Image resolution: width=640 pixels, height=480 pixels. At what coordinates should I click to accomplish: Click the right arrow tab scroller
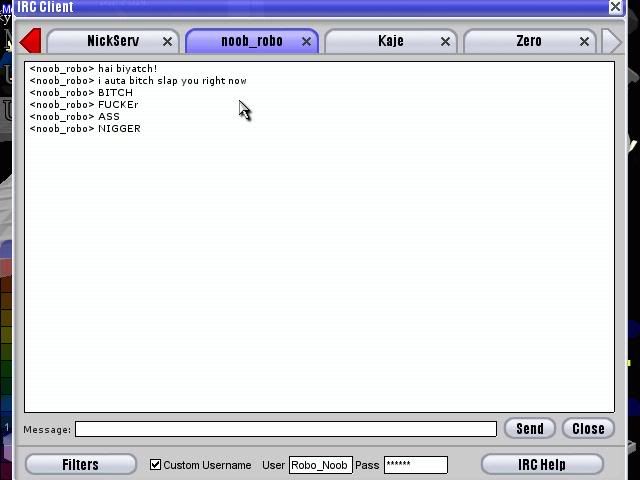tap(612, 41)
